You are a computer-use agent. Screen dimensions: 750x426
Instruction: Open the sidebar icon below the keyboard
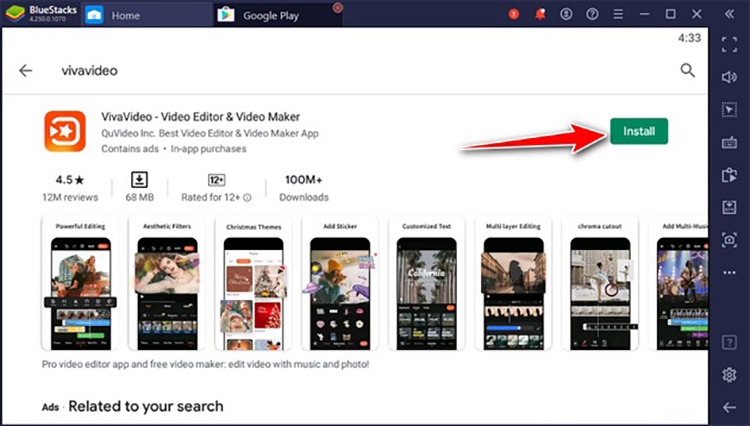[x=729, y=175]
